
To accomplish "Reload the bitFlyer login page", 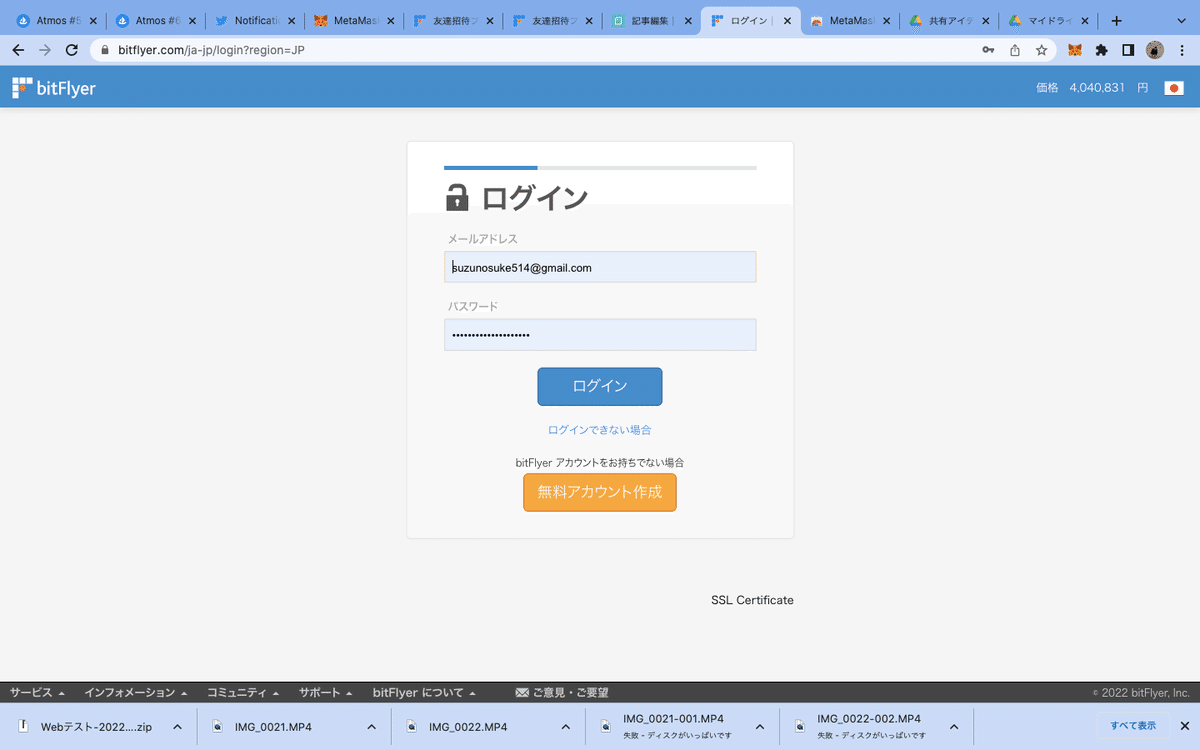I will (x=72, y=50).
